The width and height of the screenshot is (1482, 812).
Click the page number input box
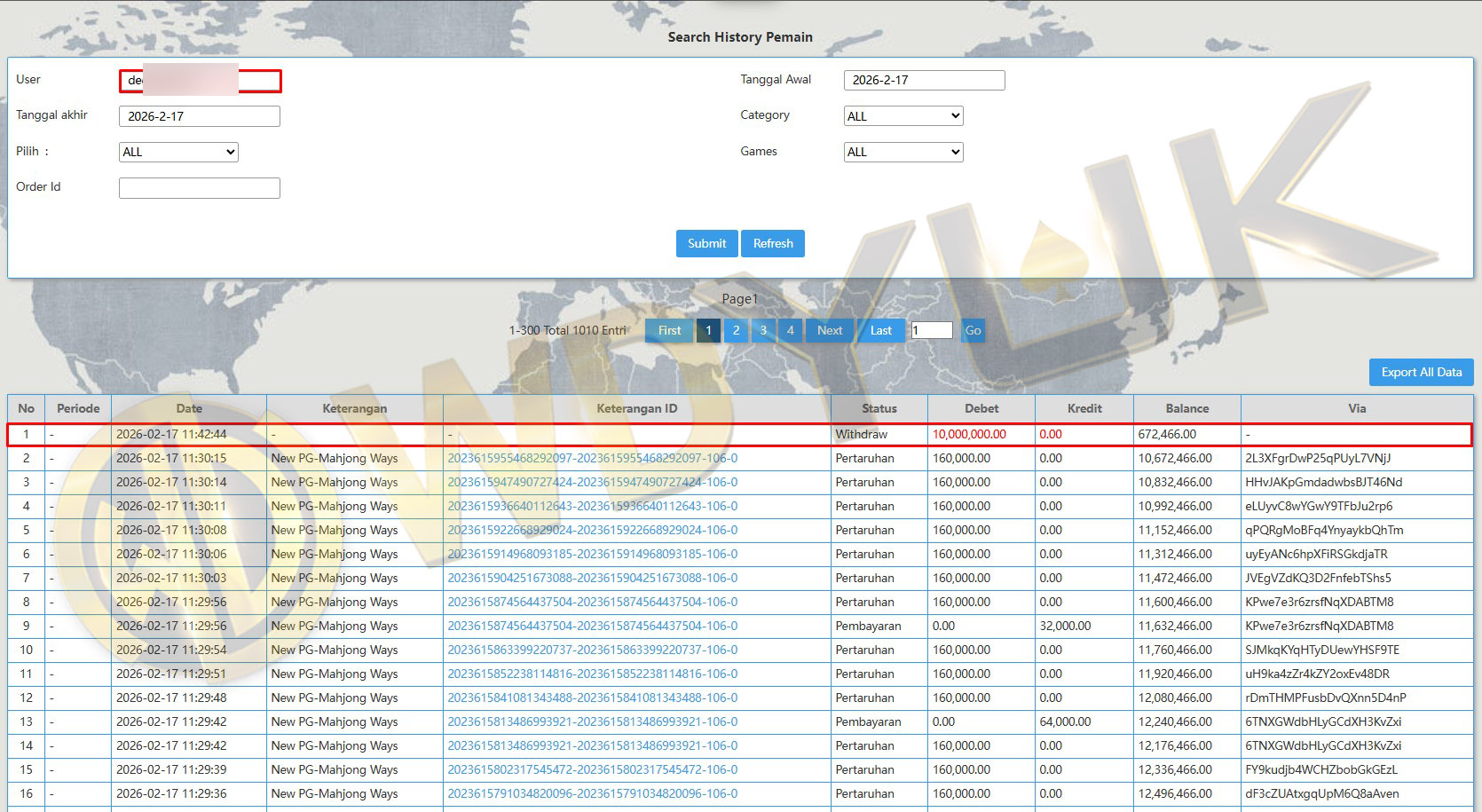[x=931, y=331]
